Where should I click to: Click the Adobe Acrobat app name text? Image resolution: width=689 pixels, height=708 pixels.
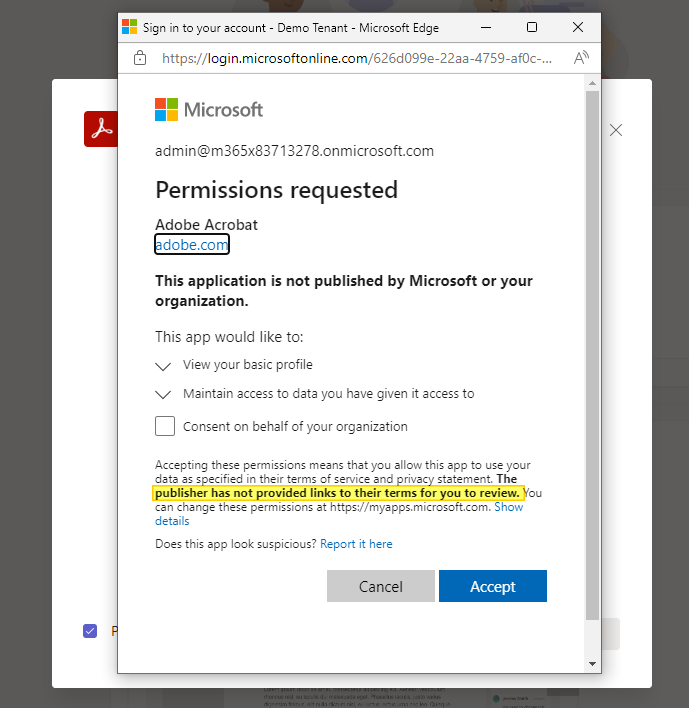206,224
